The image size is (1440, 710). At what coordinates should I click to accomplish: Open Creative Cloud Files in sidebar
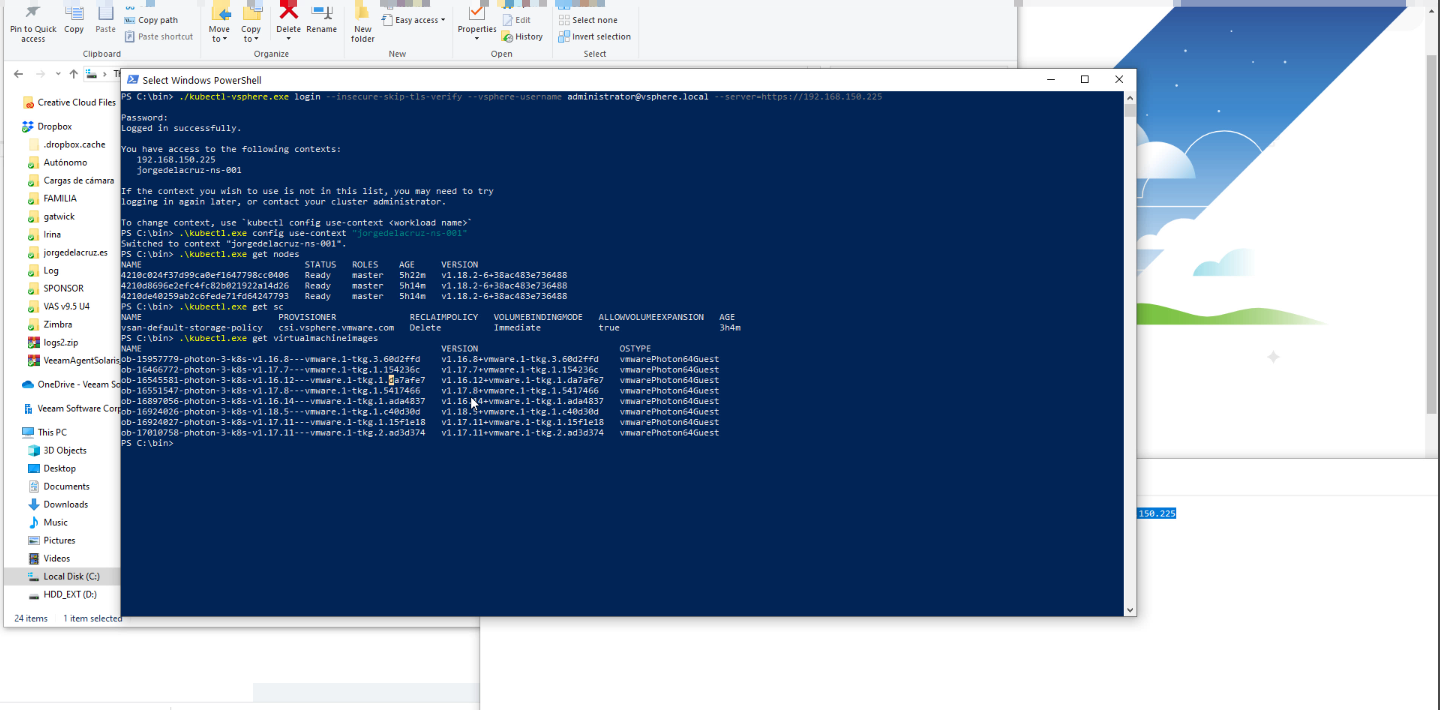coord(68,102)
